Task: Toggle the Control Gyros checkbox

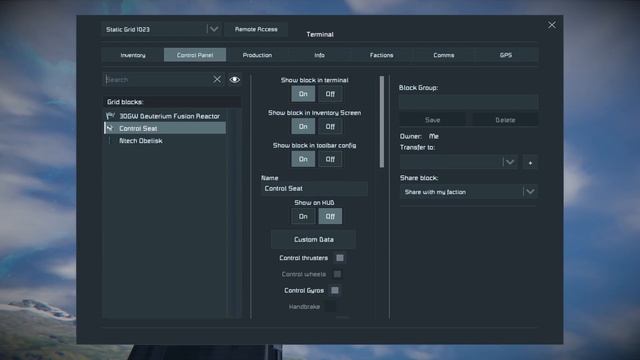Action: pyautogui.click(x=335, y=291)
